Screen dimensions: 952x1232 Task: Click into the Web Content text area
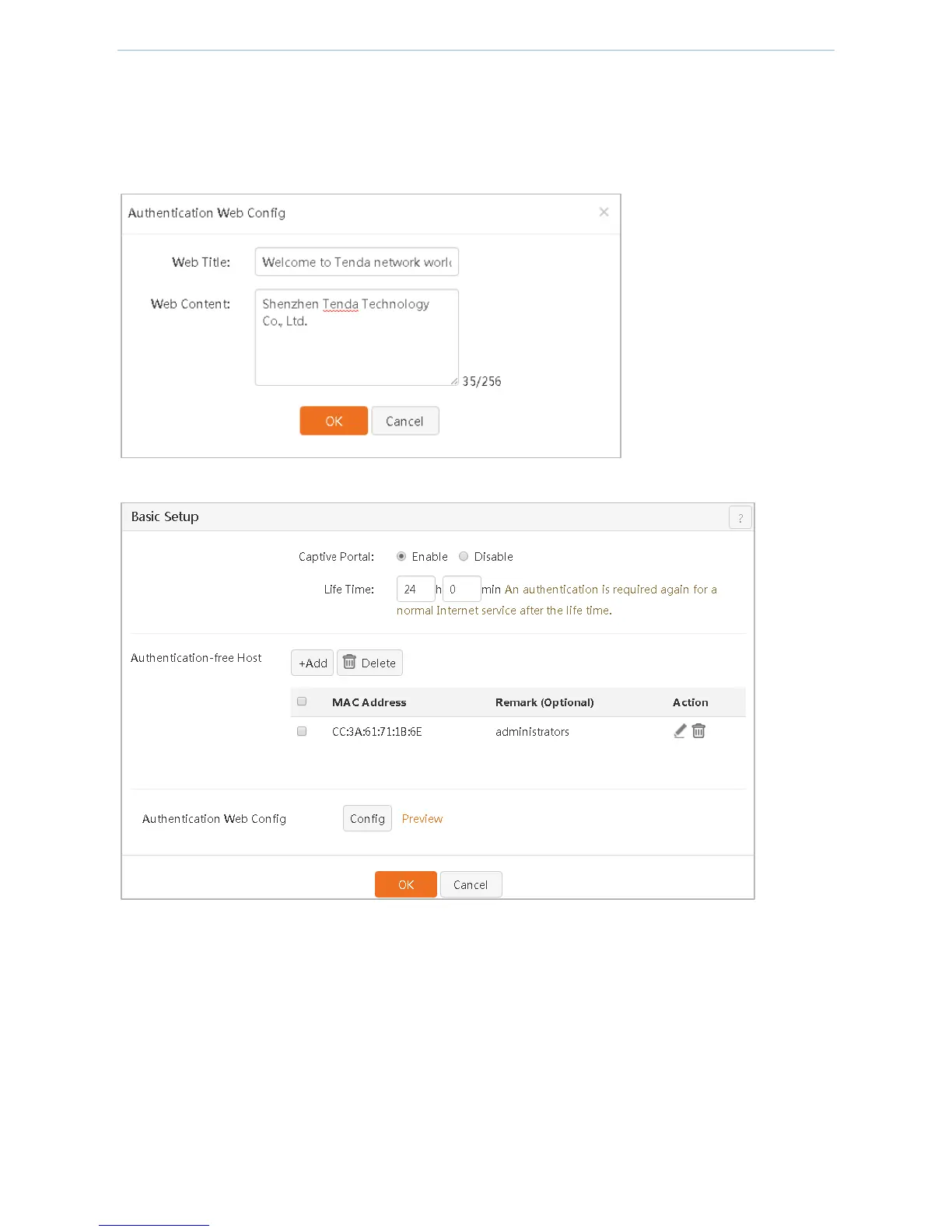(x=357, y=338)
